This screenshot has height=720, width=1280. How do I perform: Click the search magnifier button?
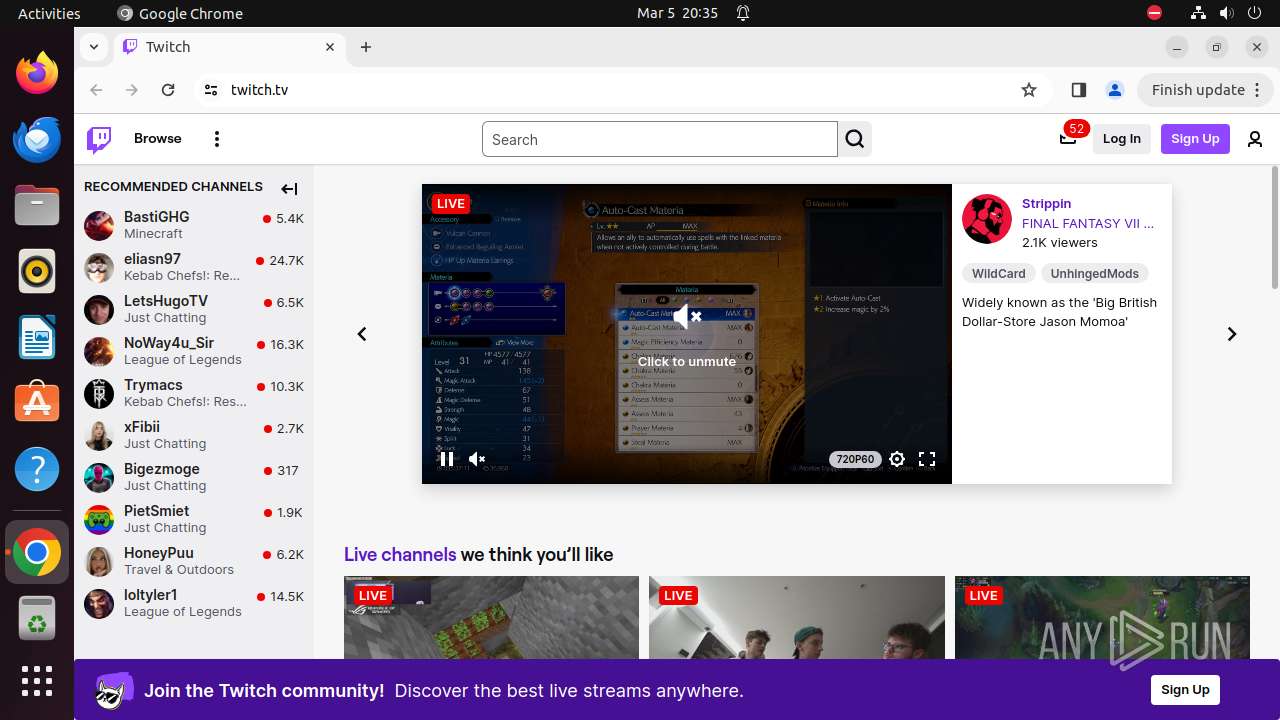(855, 139)
